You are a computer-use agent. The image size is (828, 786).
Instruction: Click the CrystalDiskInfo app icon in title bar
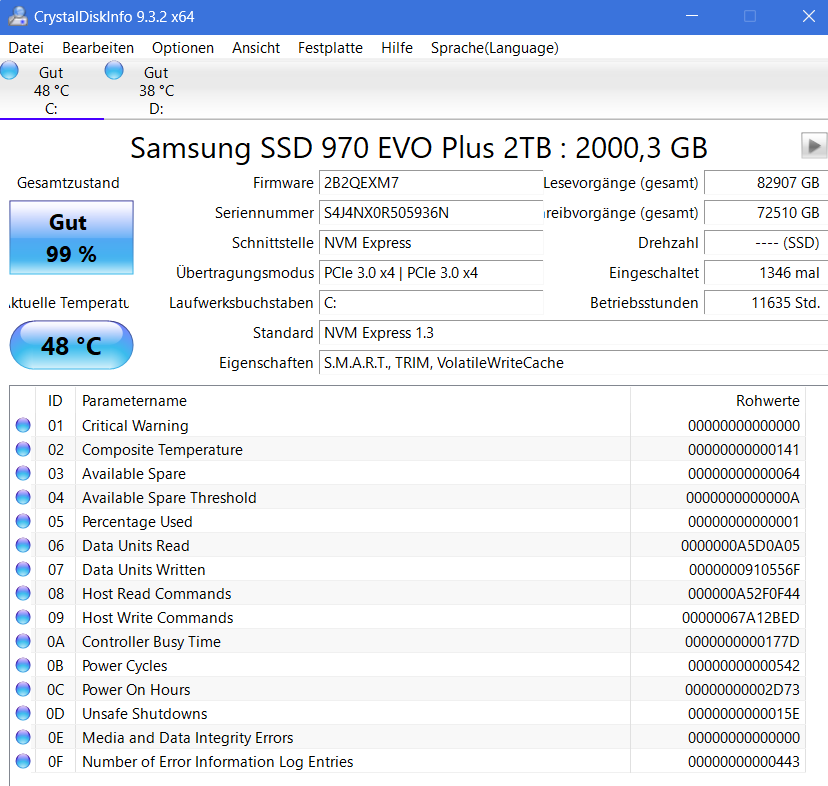pyautogui.click(x=18, y=16)
